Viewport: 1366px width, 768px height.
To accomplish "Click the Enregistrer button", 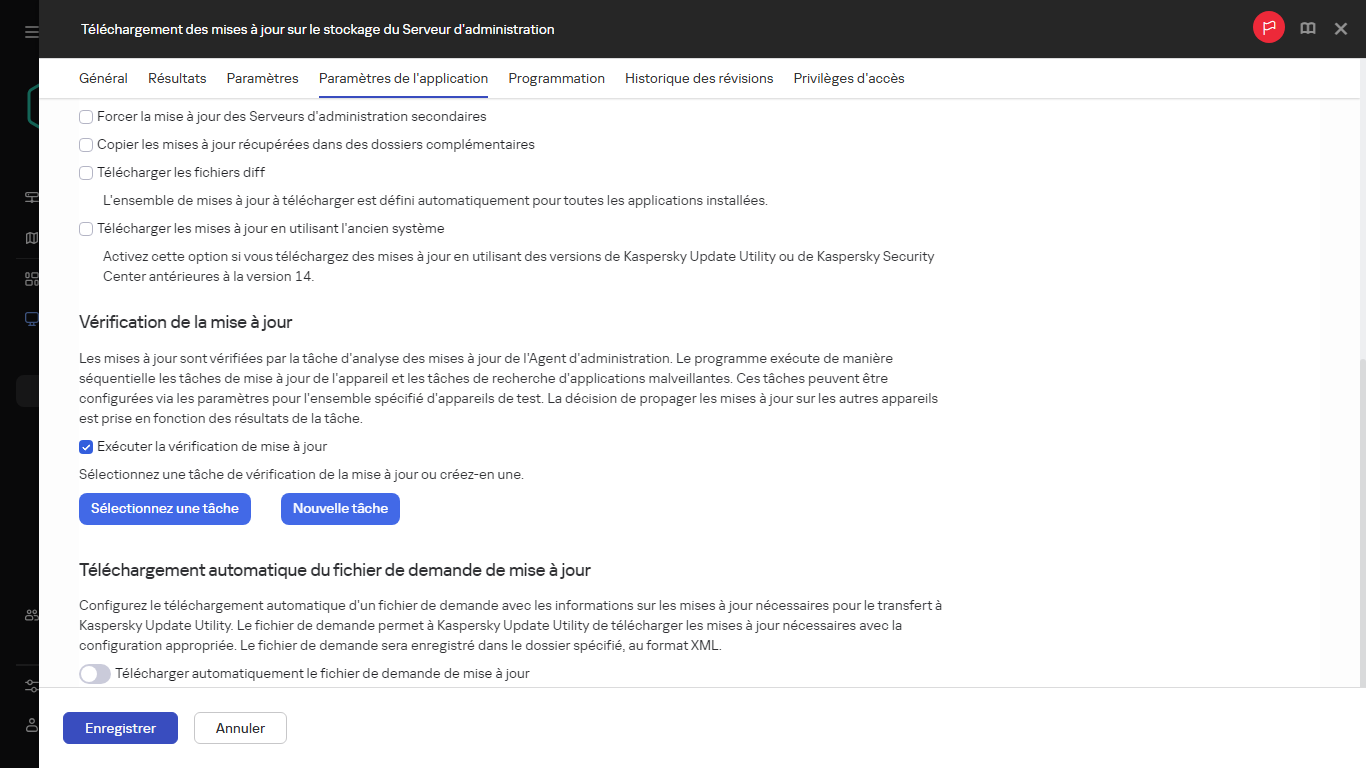I will [x=120, y=728].
